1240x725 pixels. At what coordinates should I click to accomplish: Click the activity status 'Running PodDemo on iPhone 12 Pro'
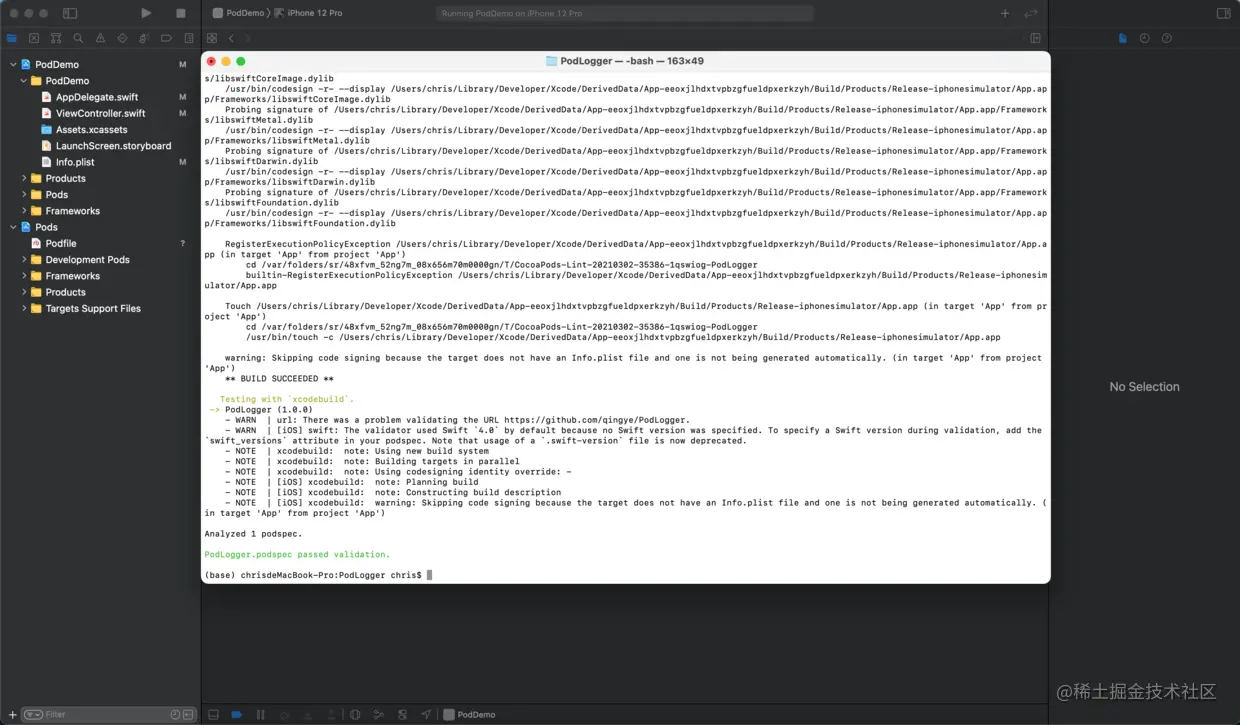(625, 13)
